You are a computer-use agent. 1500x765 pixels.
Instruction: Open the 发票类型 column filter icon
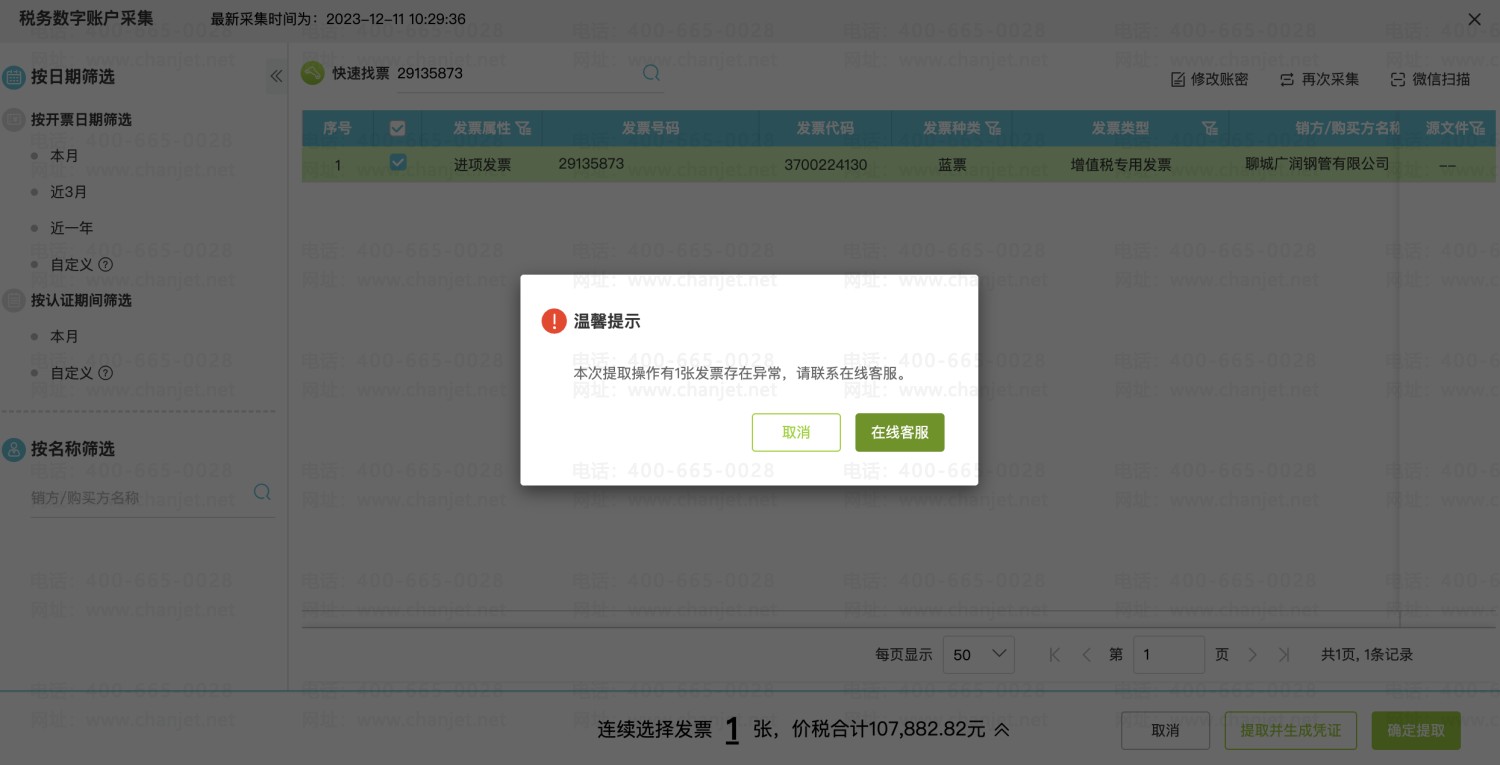coord(1210,128)
